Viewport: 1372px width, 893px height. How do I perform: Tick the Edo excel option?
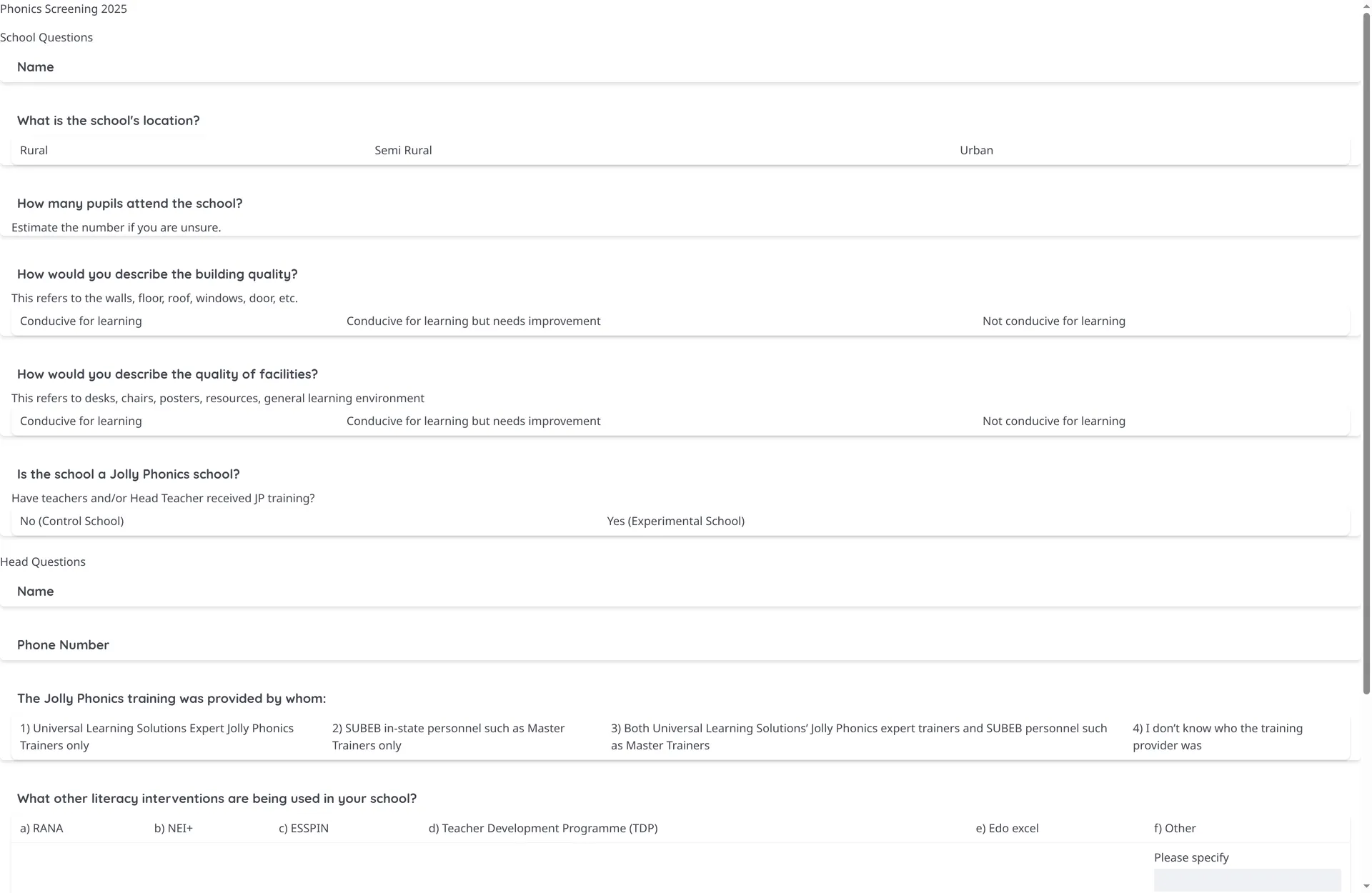[x=1007, y=828]
